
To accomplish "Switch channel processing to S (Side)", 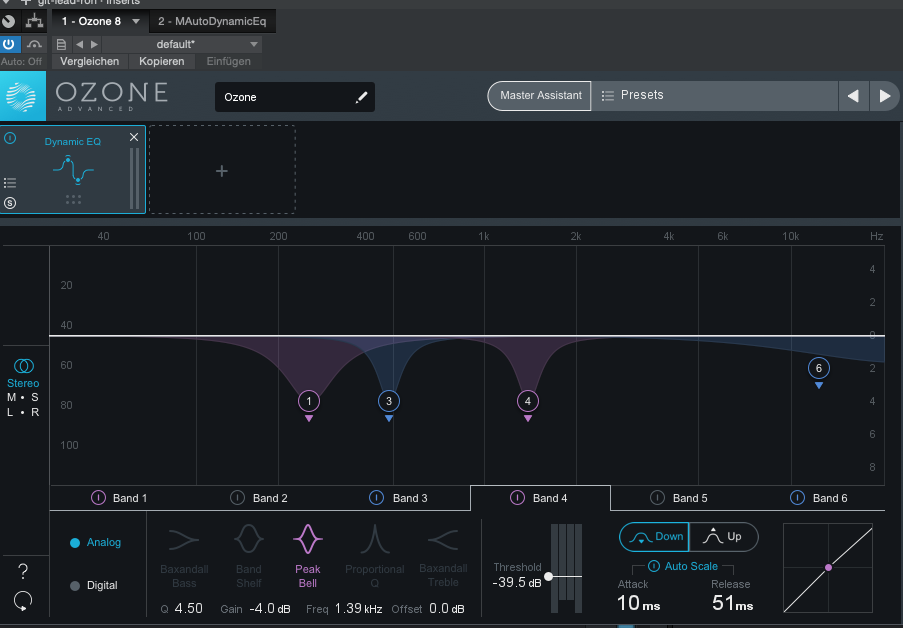I will (x=35, y=397).
